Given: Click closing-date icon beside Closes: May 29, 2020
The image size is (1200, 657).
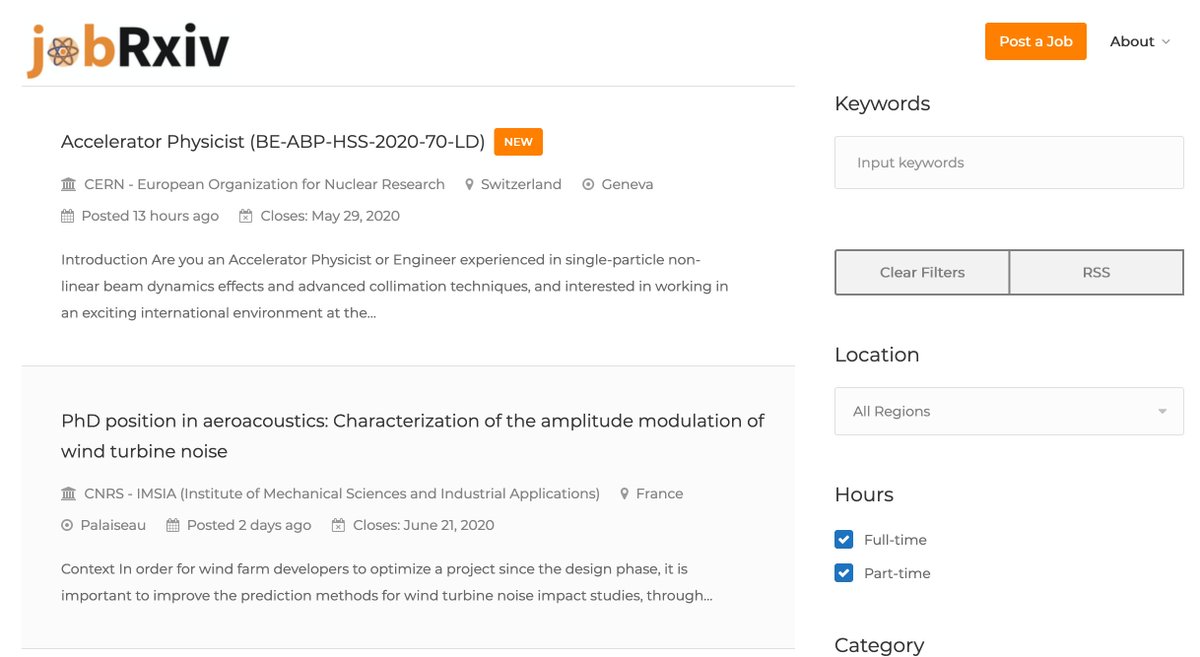Looking at the screenshot, I should coord(246,216).
